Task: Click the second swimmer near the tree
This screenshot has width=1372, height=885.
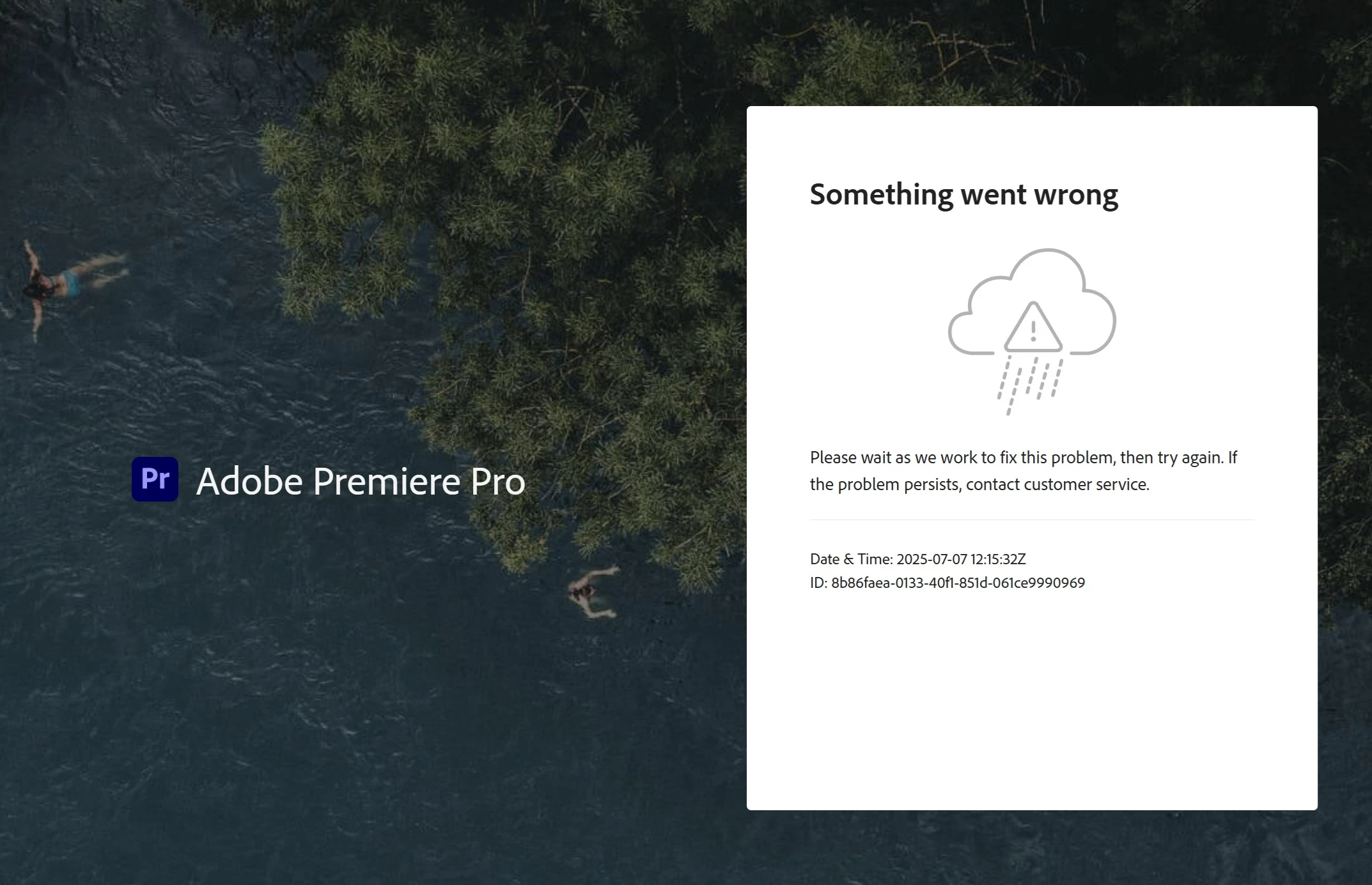Action: [x=591, y=592]
